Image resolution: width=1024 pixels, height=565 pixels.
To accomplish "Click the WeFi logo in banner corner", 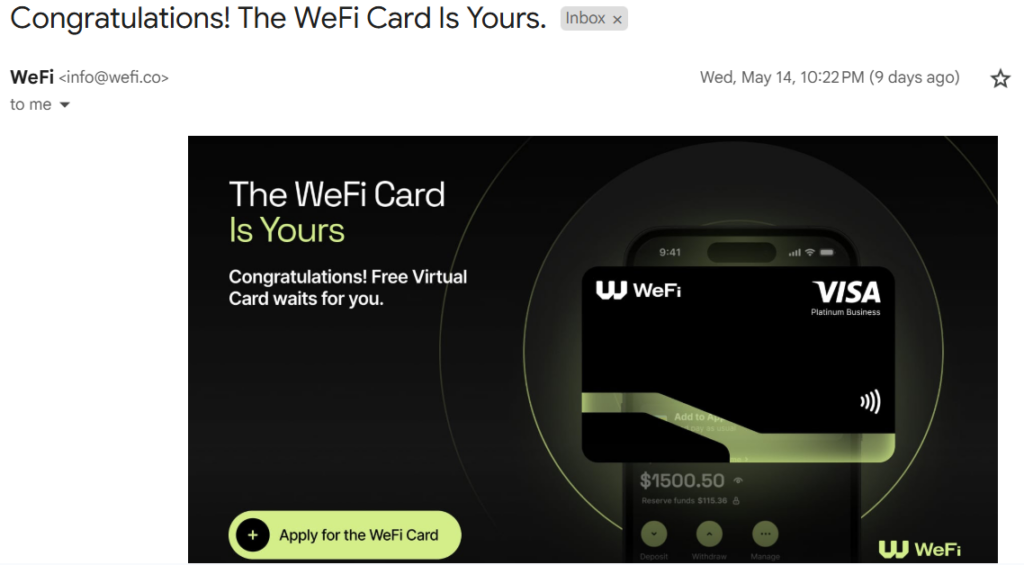I will point(920,549).
